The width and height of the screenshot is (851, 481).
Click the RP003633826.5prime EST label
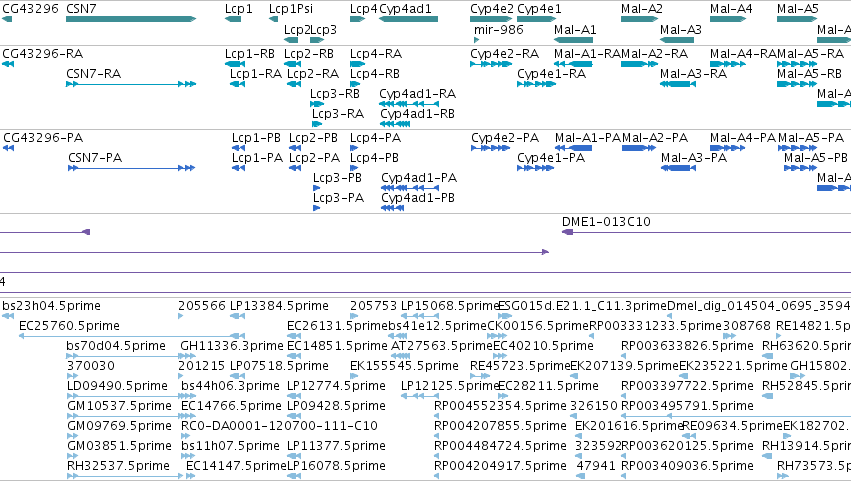point(688,346)
